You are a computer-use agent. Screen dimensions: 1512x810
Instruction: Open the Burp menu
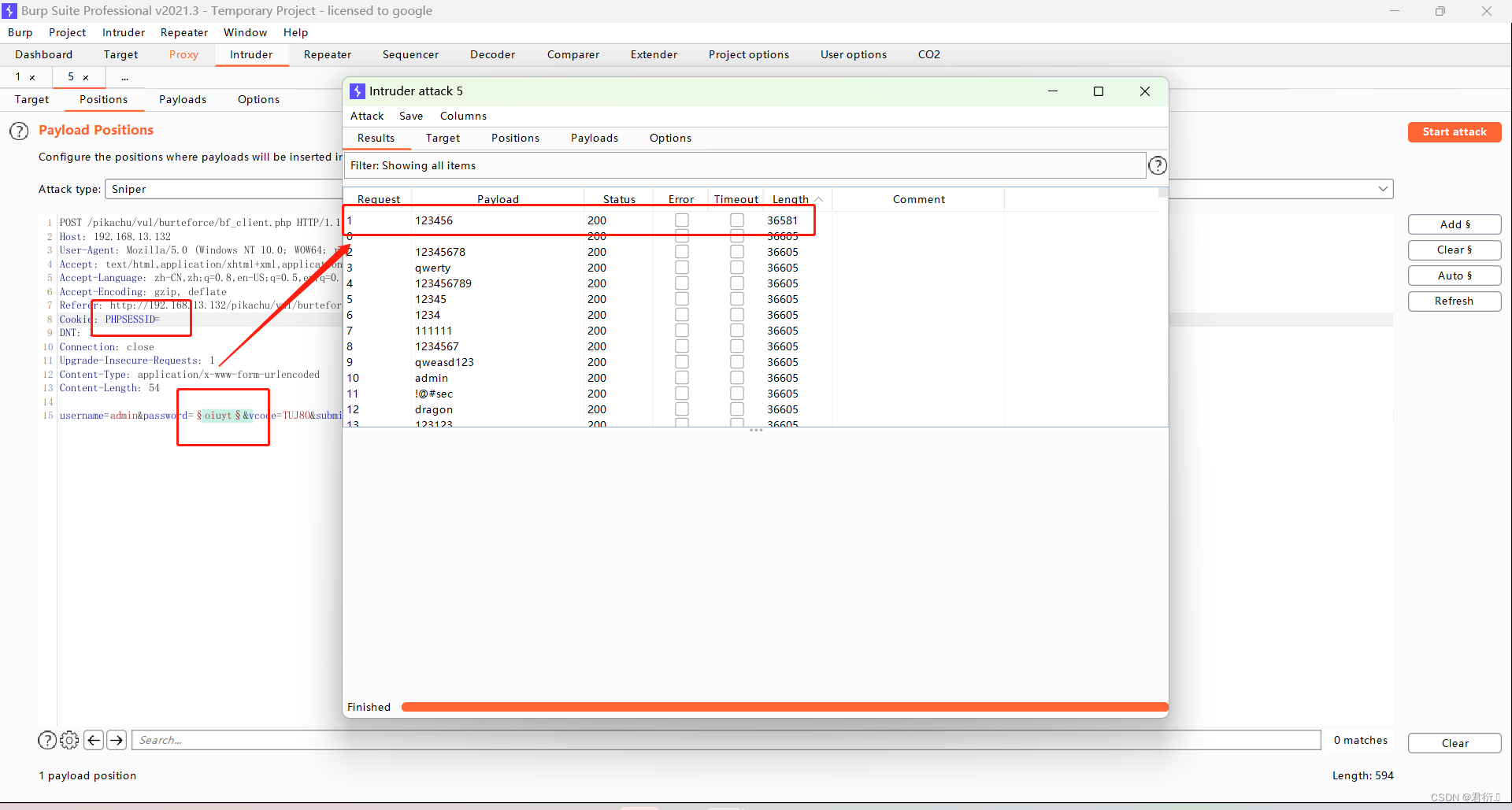pos(20,32)
